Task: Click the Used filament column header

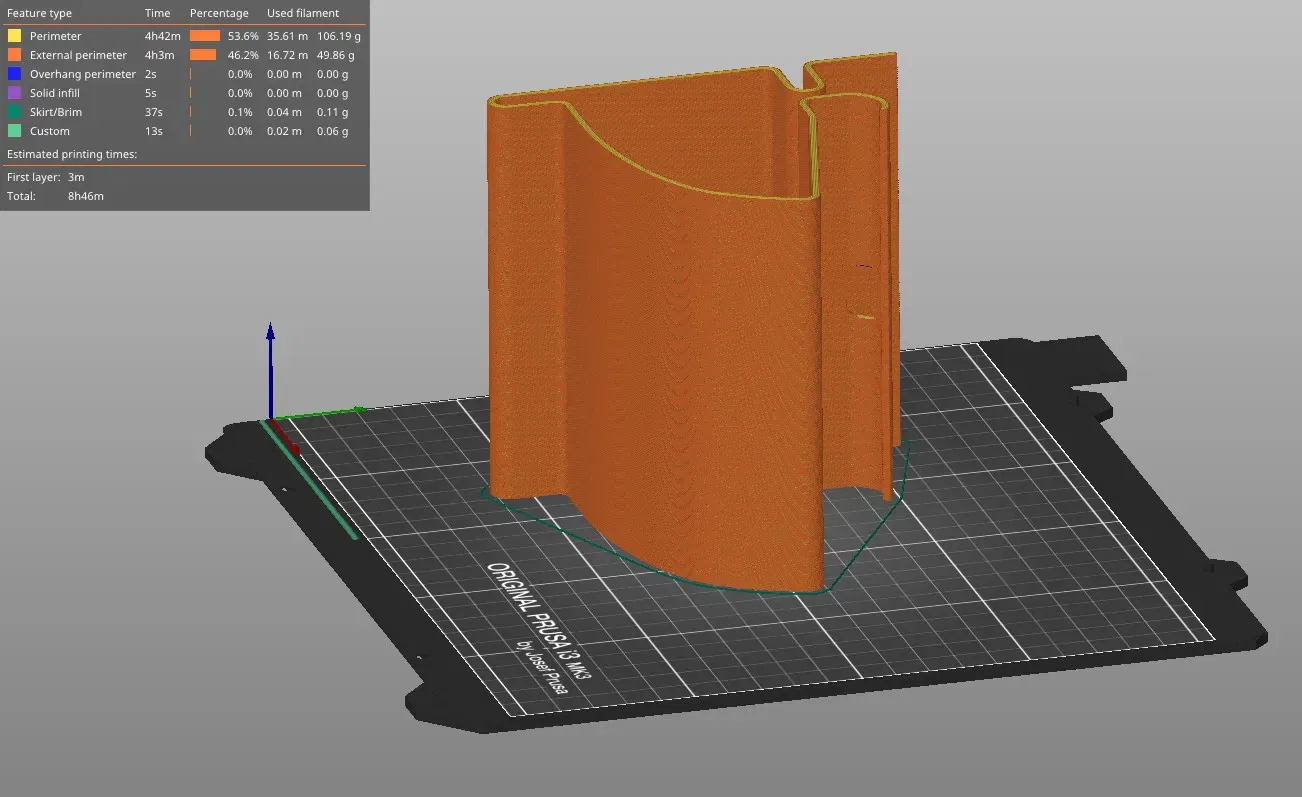Action: coord(303,13)
